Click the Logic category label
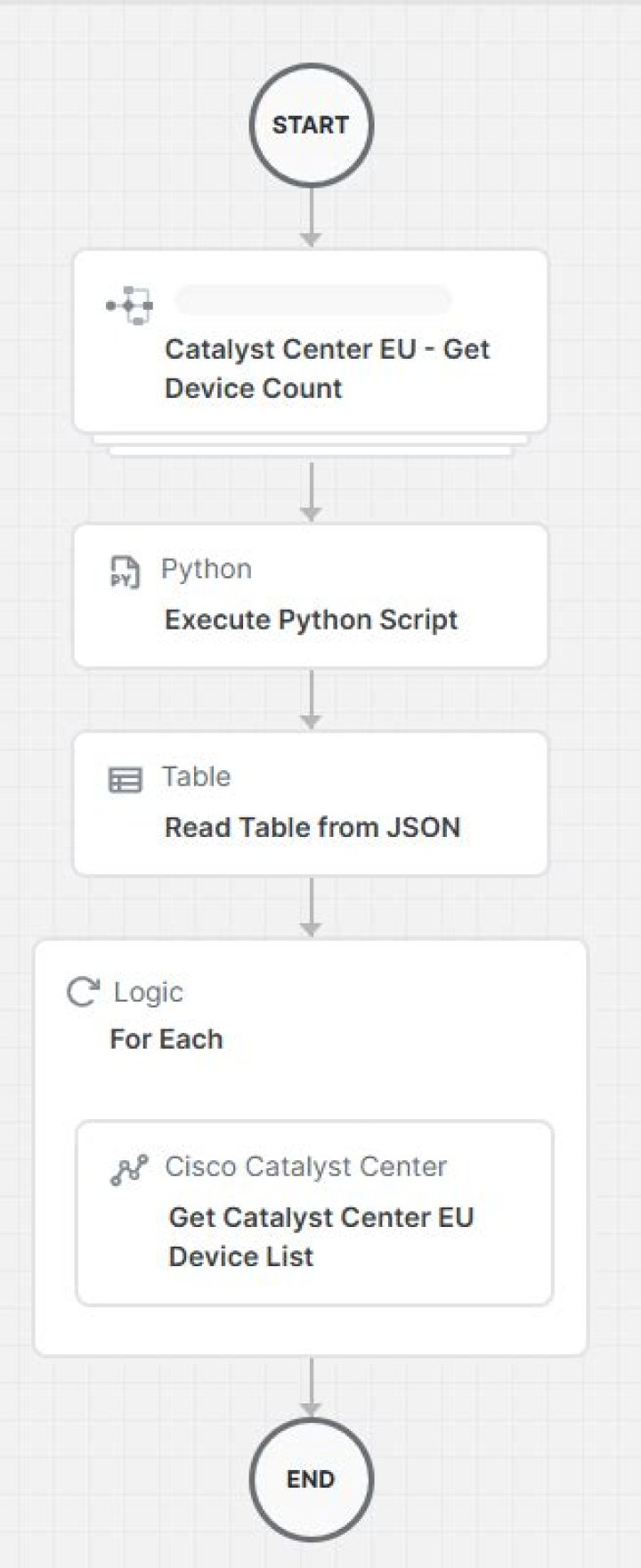The width and height of the screenshot is (641, 1568). point(148,992)
